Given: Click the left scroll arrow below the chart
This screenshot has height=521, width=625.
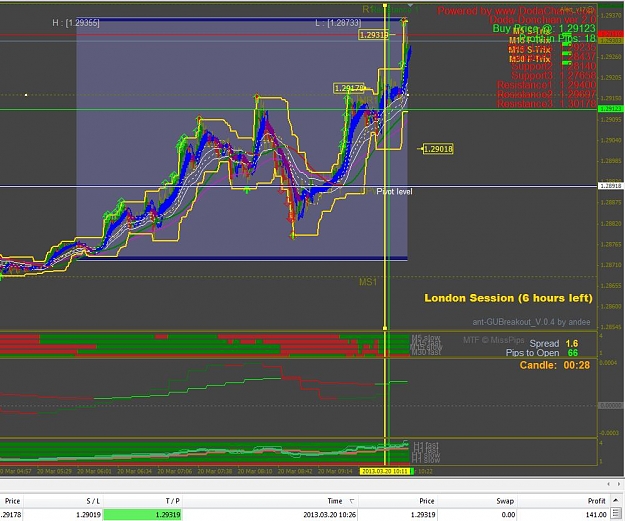Looking at the screenshot, I should pyautogui.click(x=608, y=484).
